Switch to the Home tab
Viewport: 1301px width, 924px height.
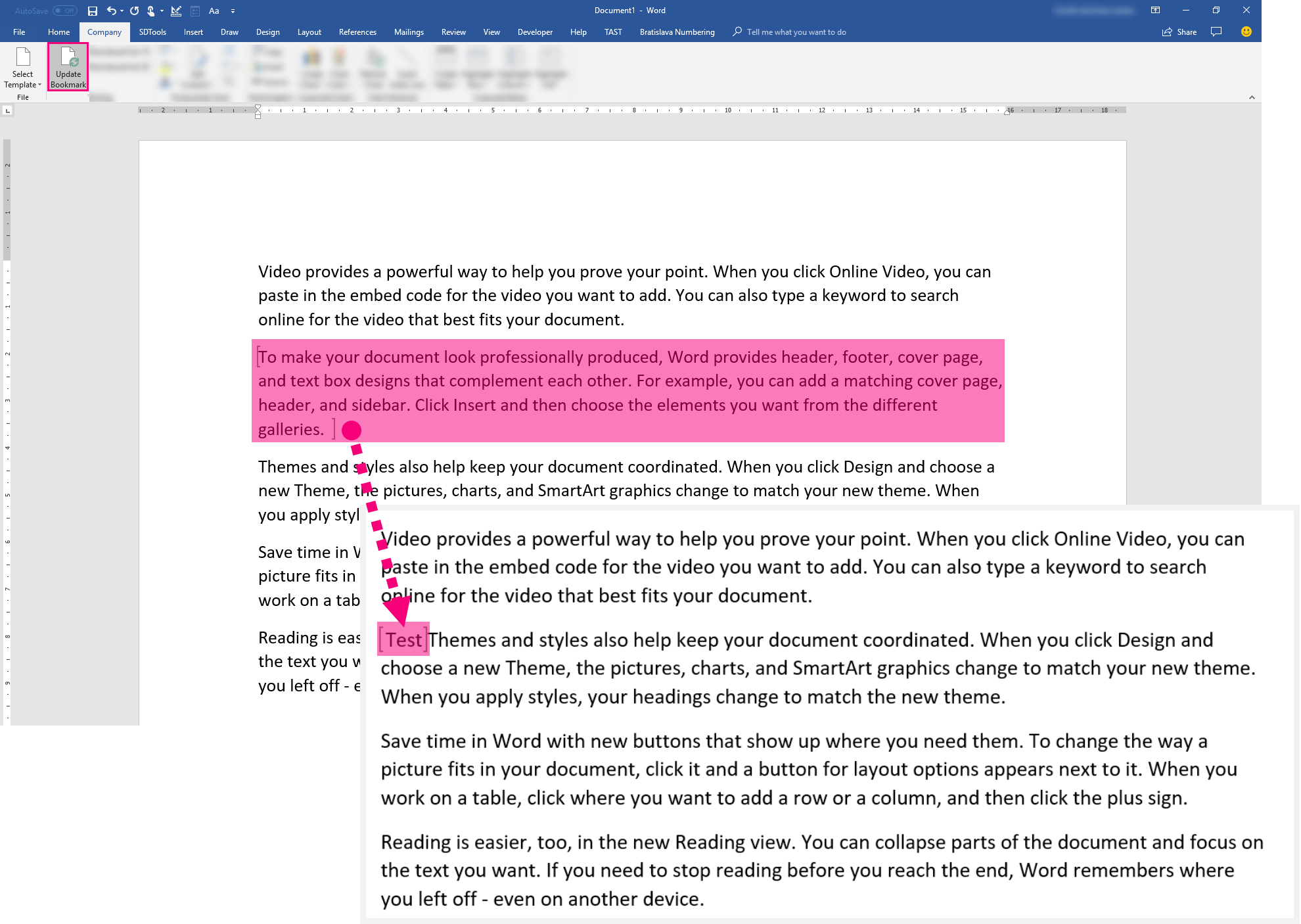(x=58, y=32)
